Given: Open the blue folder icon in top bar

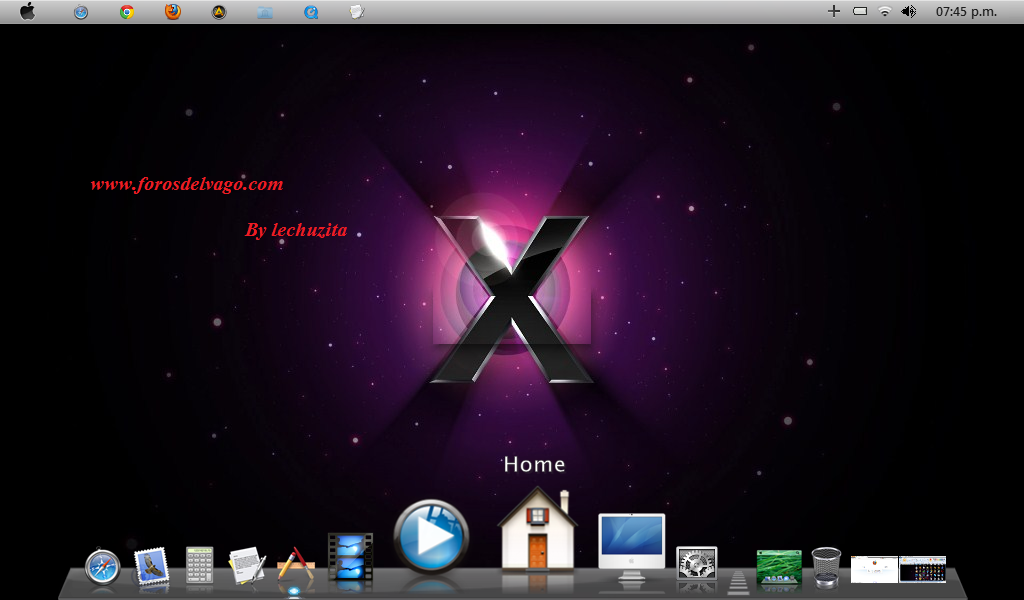Looking at the screenshot, I should 264,12.
